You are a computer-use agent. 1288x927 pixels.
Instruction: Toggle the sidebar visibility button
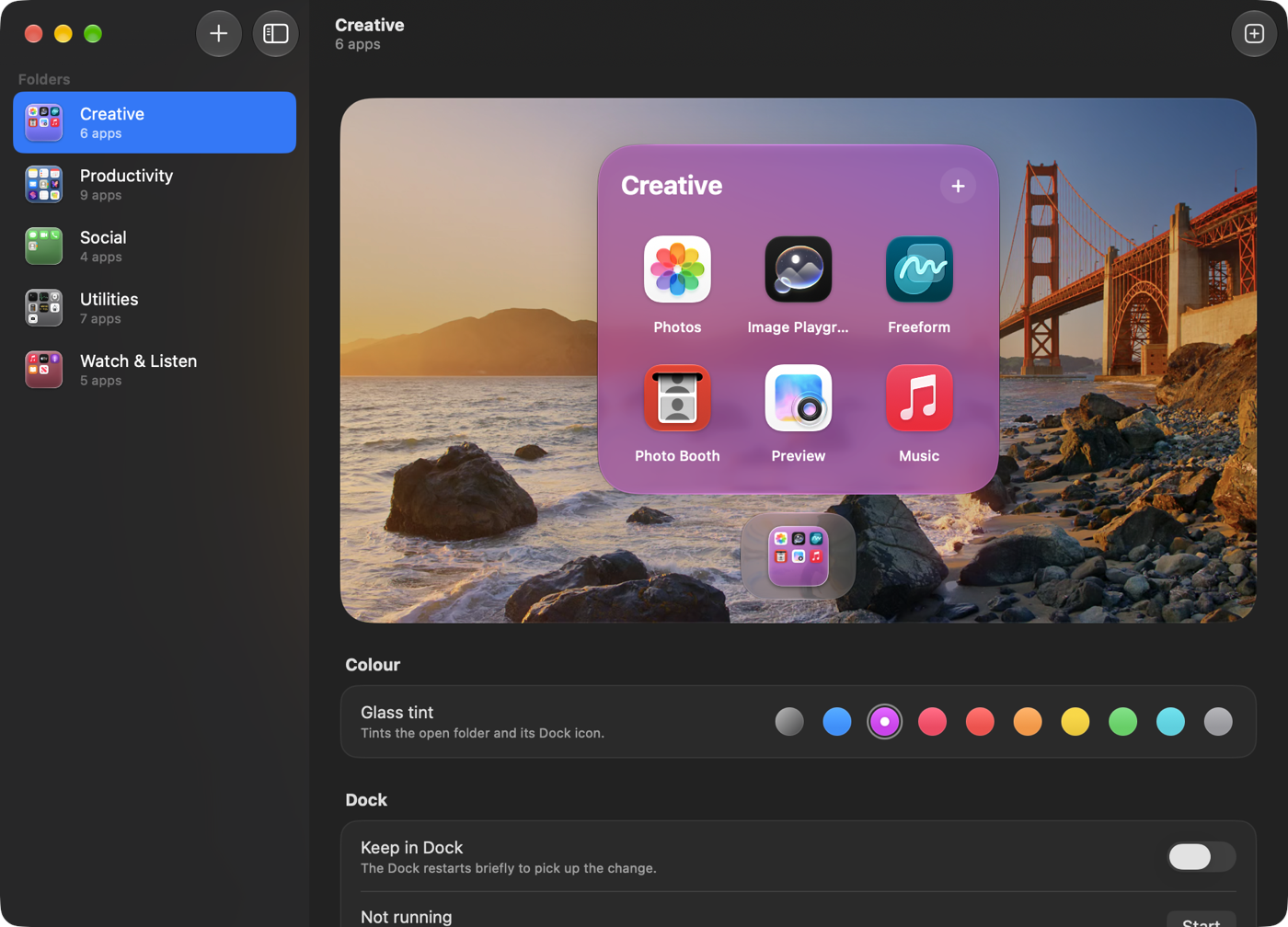tap(276, 34)
